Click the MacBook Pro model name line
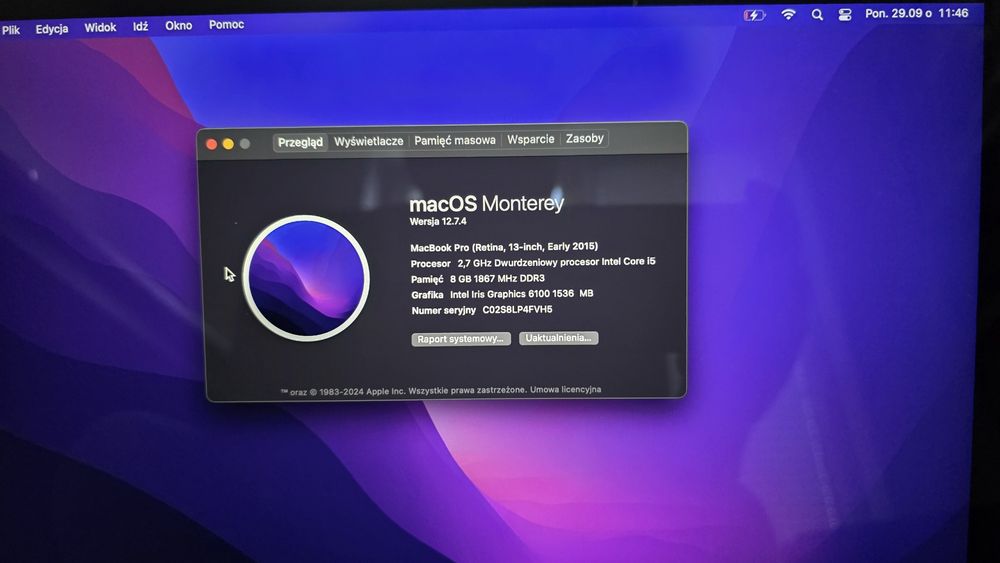This screenshot has height=563, width=1000. 504,247
